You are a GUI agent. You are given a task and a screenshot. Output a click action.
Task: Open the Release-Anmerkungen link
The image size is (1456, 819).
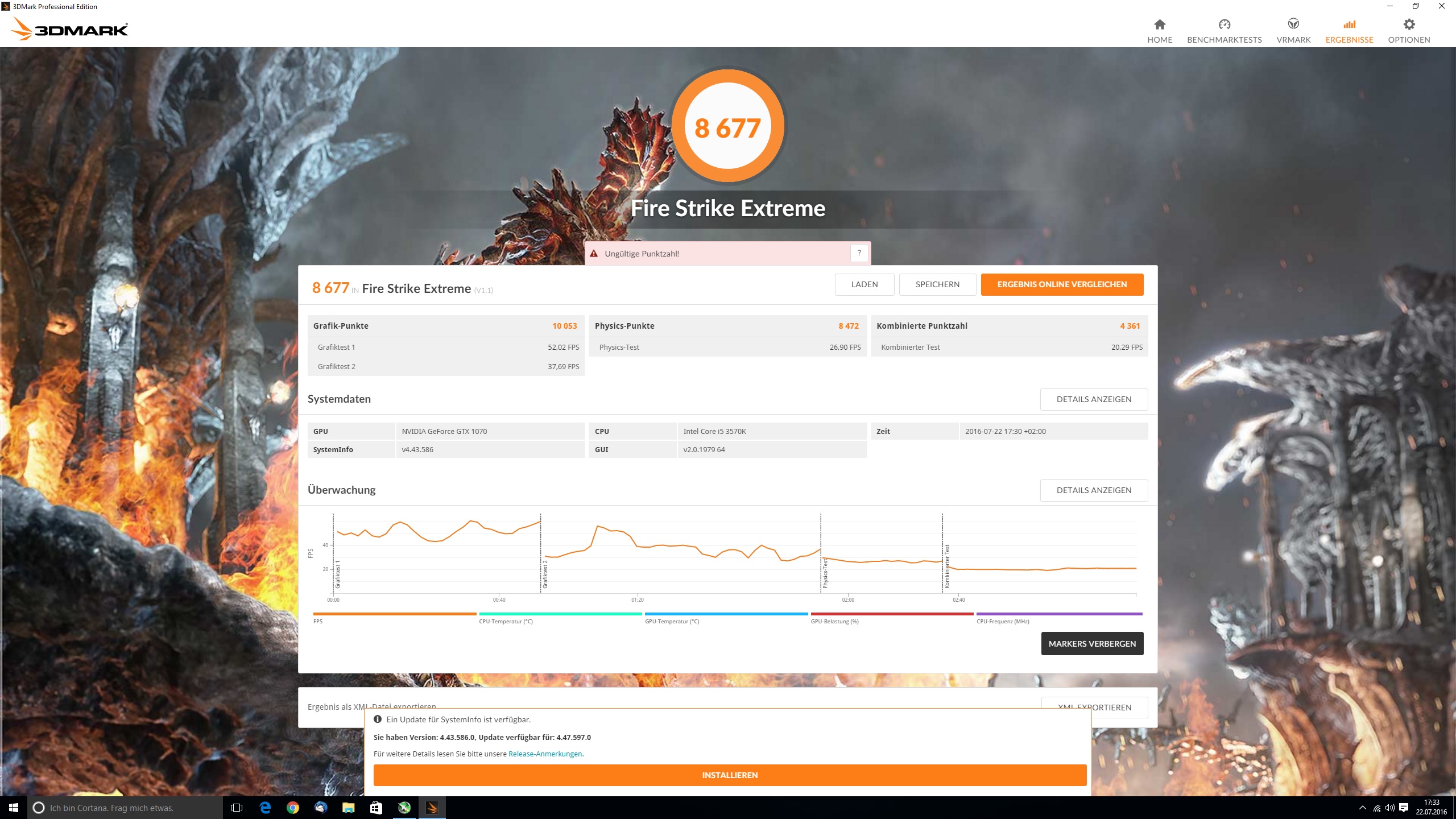click(x=545, y=754)
